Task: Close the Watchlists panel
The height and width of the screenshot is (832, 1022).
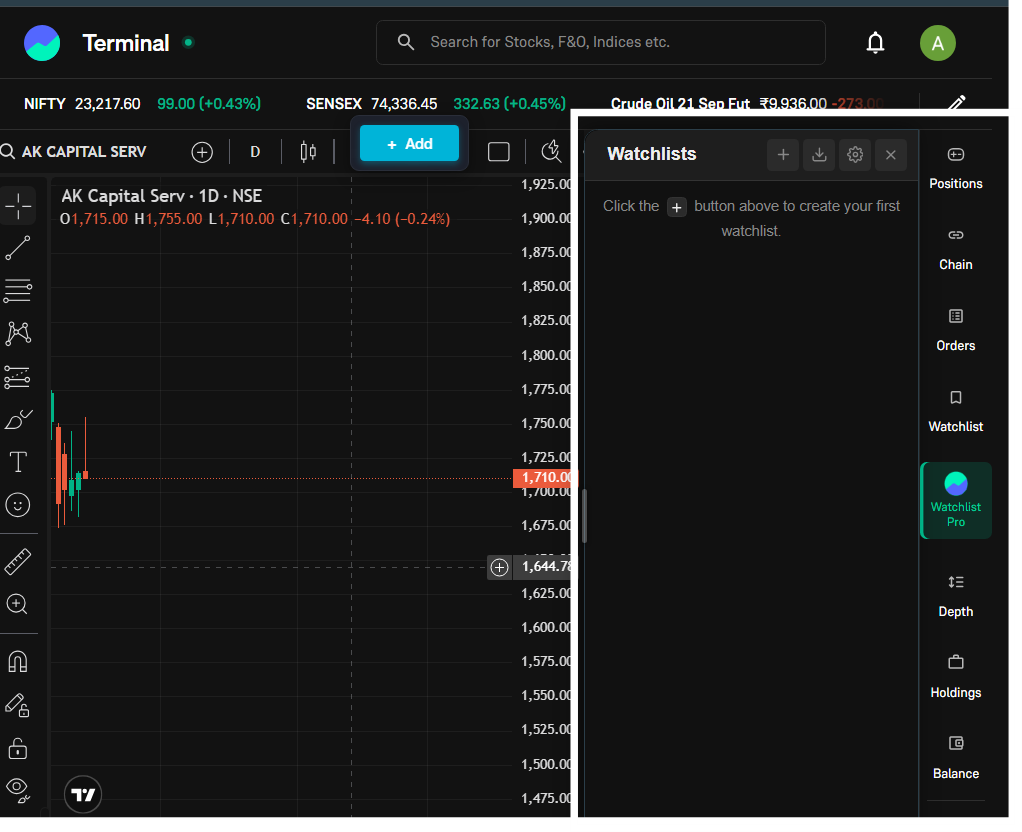Action: [x=891, y=155]
